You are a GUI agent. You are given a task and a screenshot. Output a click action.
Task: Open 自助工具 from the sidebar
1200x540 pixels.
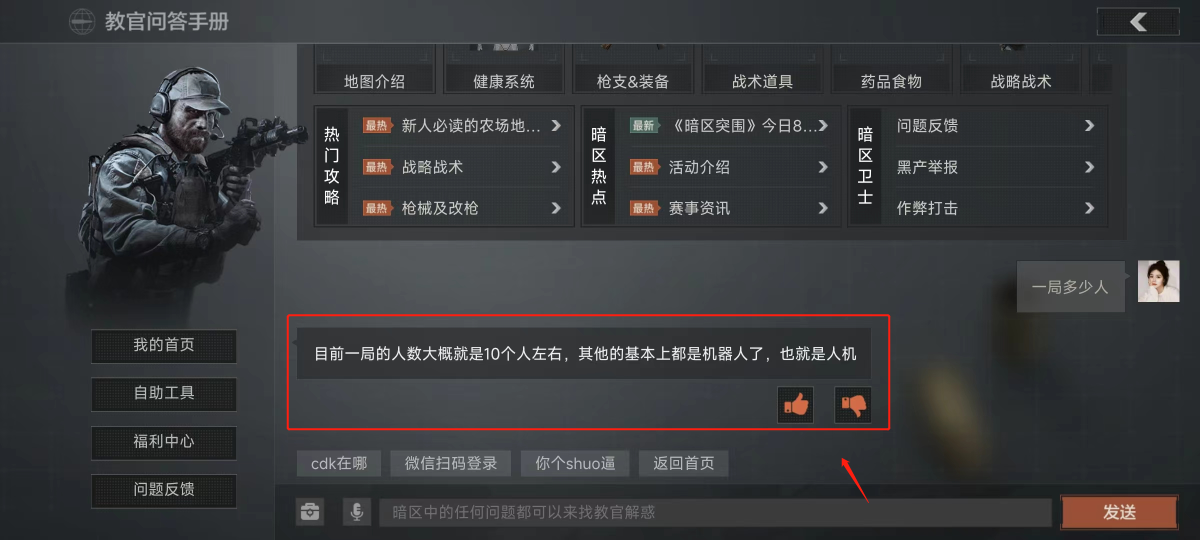point(164,394)
